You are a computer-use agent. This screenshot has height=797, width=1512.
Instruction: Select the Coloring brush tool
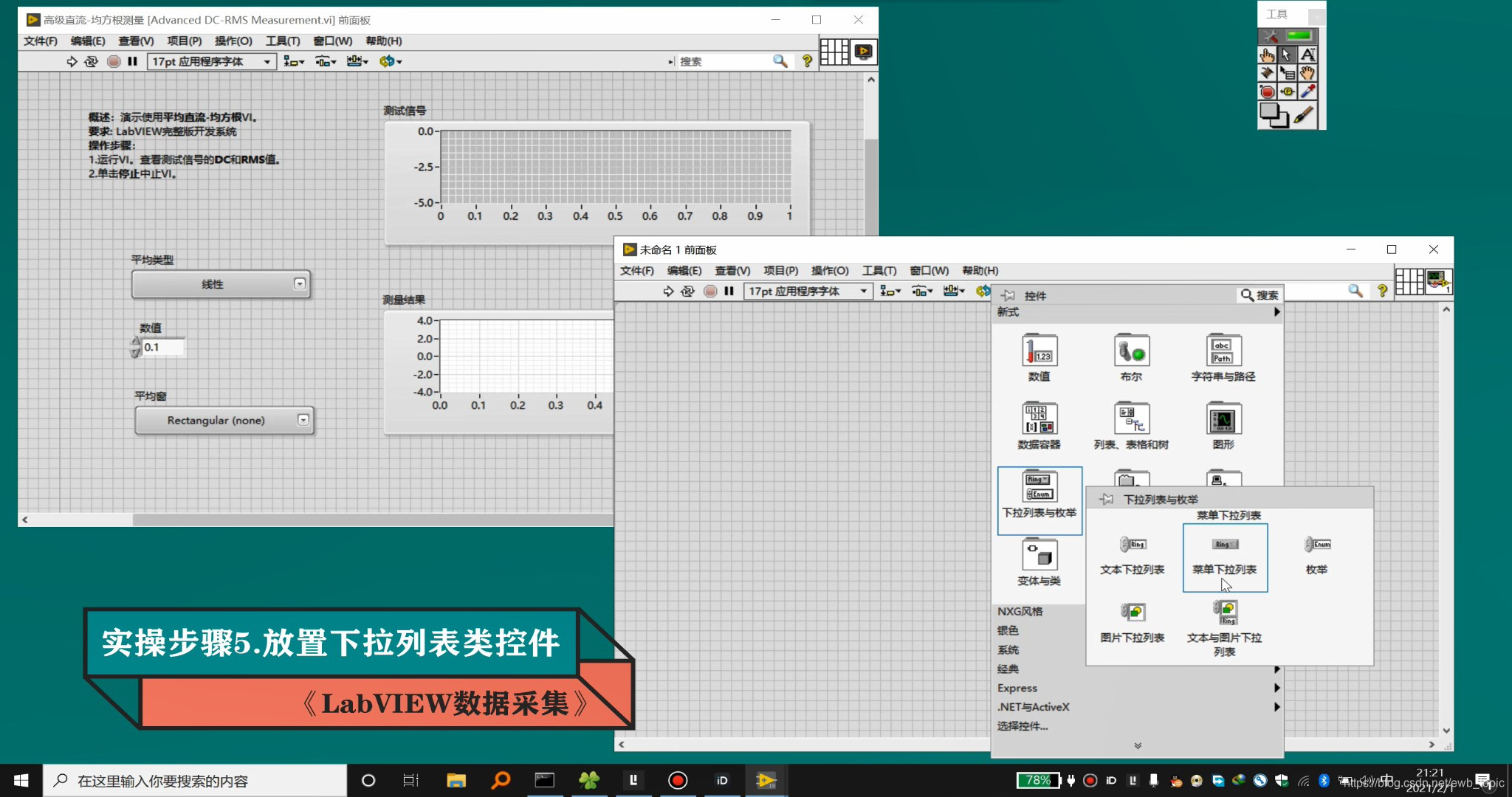click(1305, 114)
